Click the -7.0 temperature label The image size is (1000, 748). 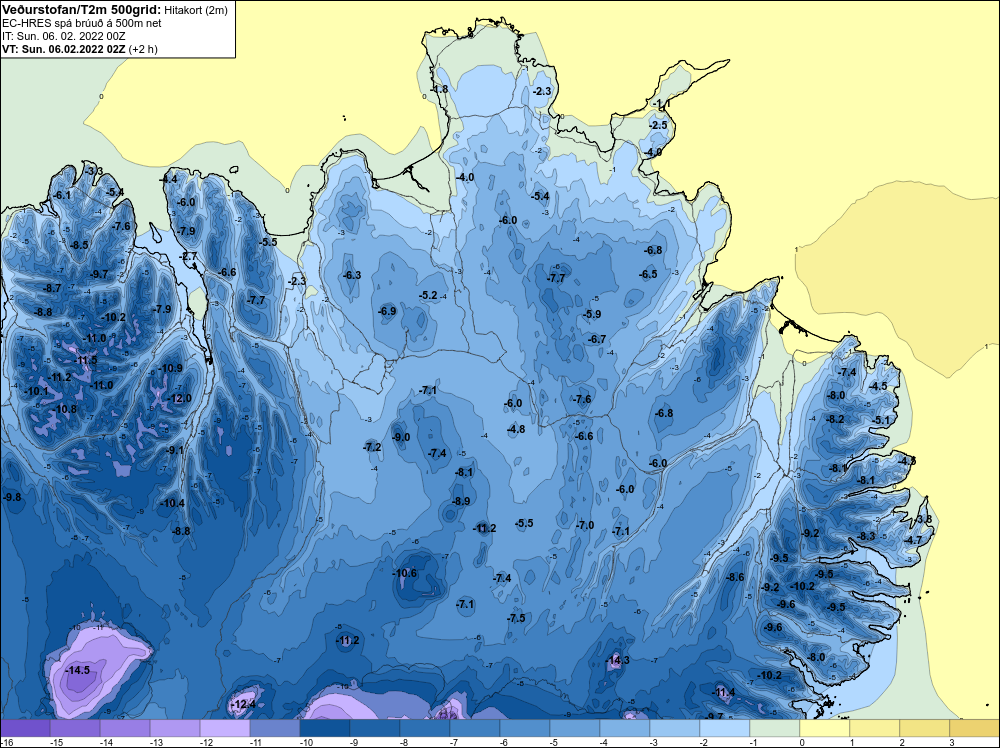(585, 525)
